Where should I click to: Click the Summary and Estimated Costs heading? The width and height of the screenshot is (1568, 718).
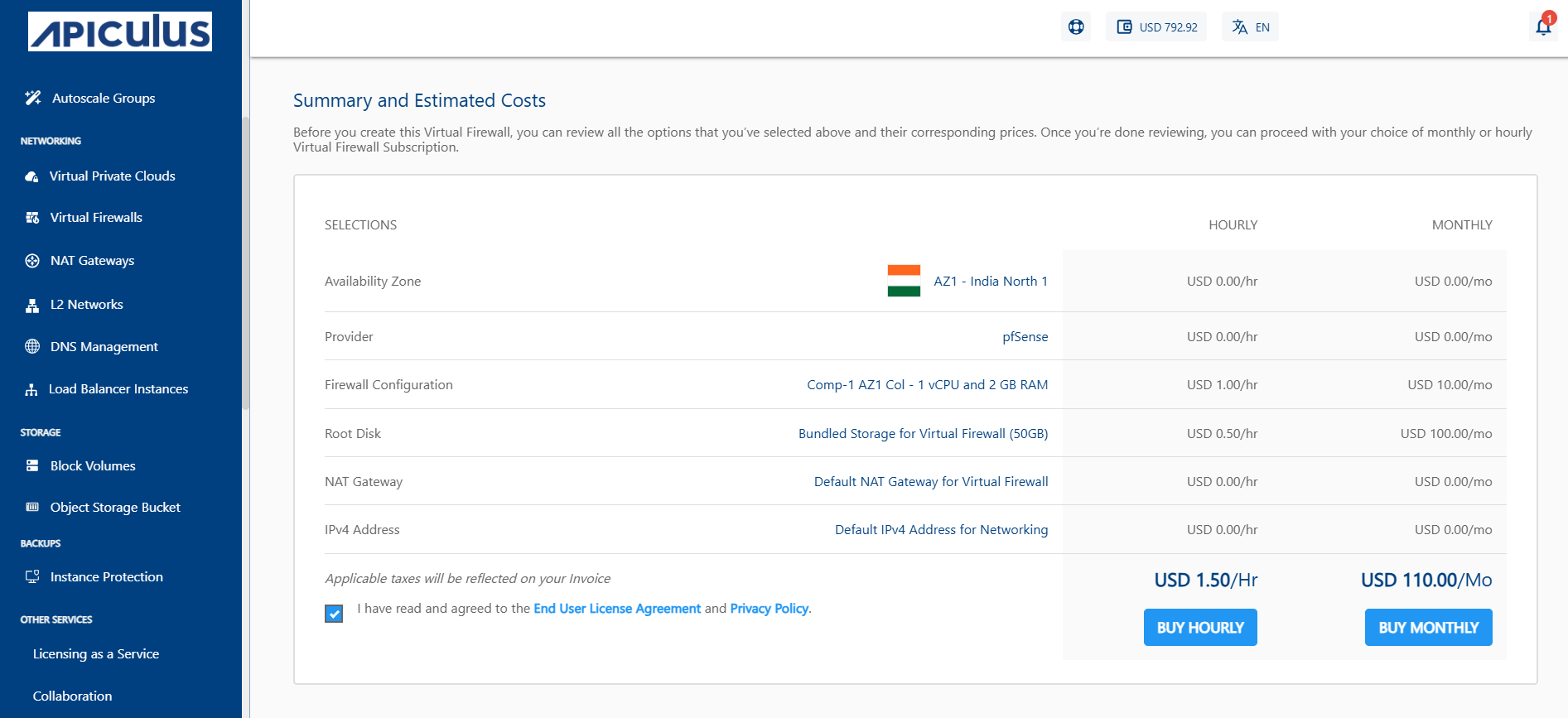point(419,100)
